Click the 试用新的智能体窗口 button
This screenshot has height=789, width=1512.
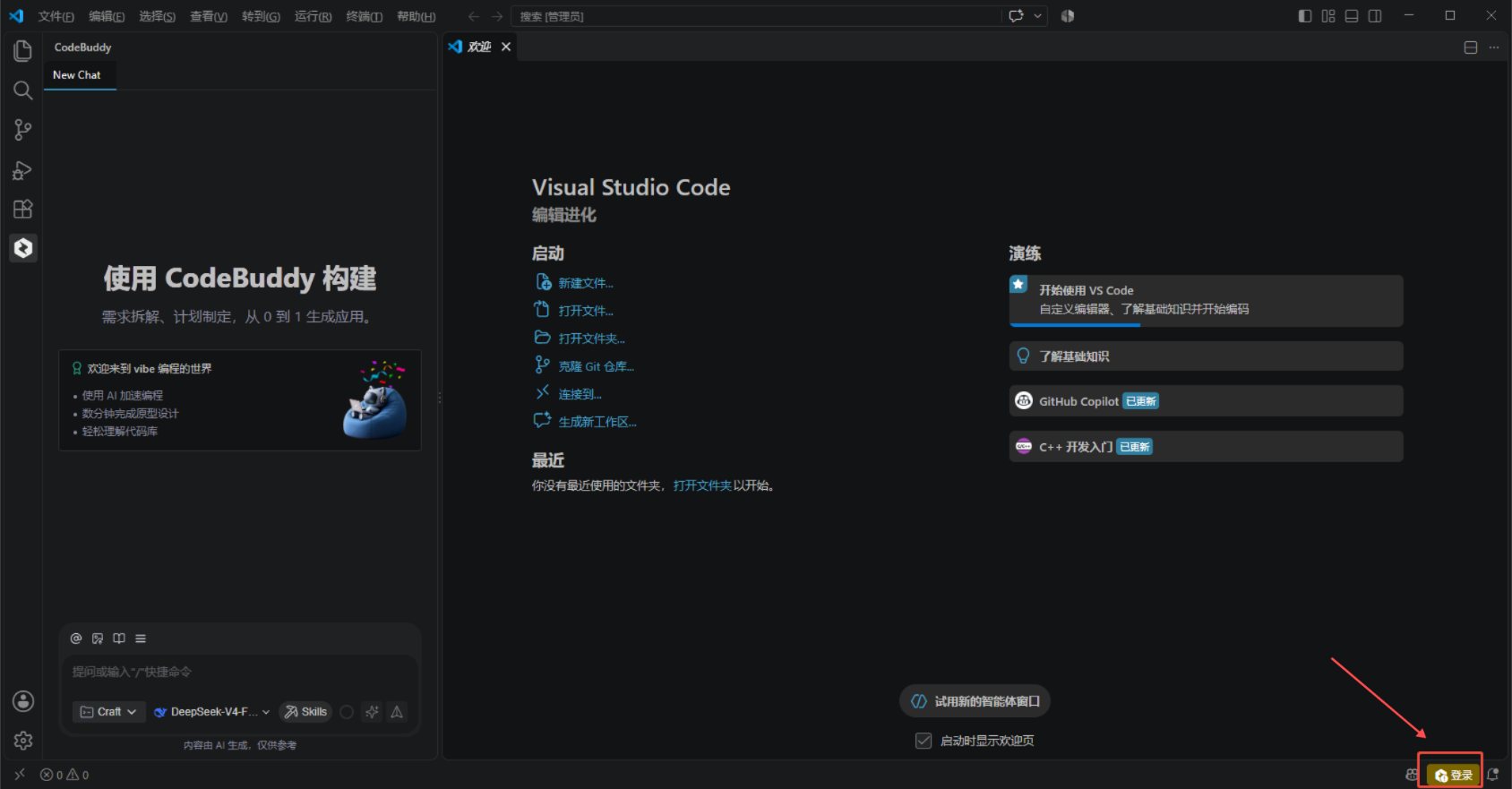point(975,701)
